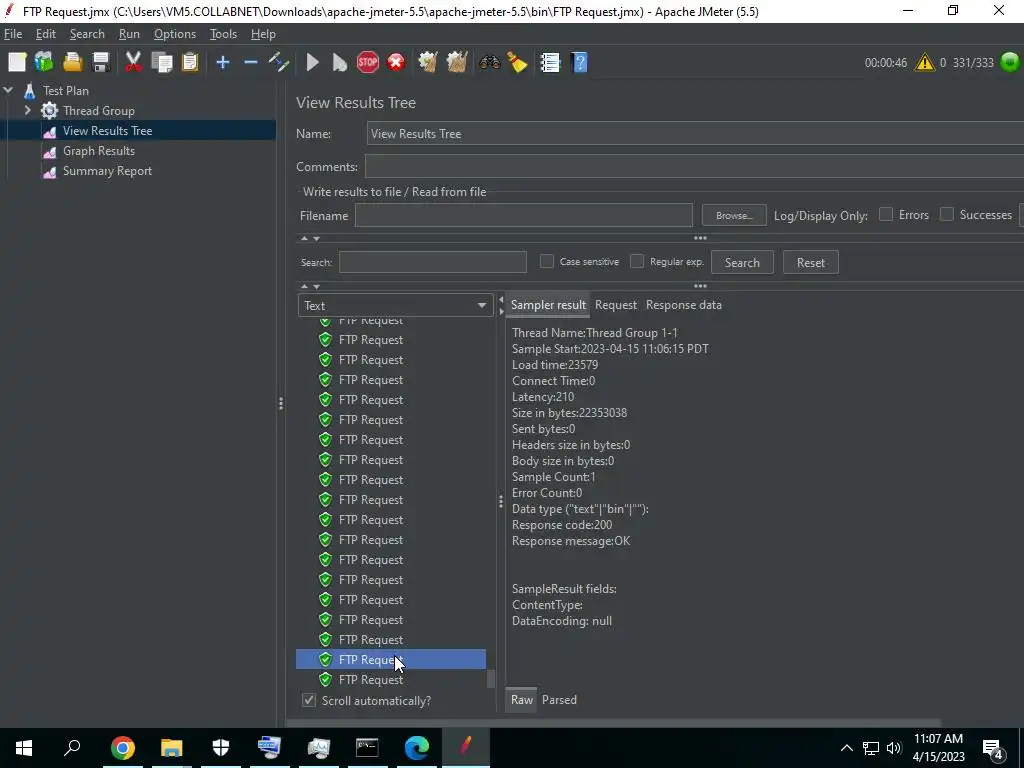The height and width of the screenshot is (768, 1024).
Task: Open the notification center icon
Action: 993,749
